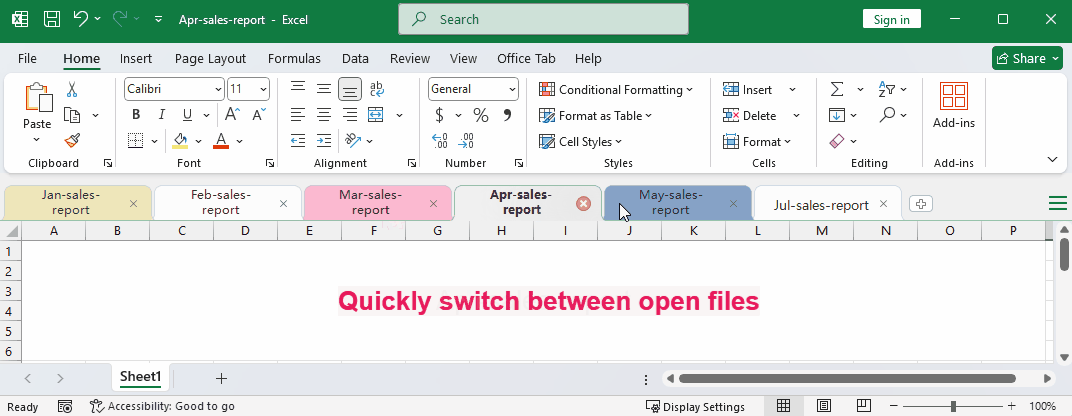Image resolution: width=1072 pixels, height=416 pixels.
Task: Toggle Bold formatting
Action: 135,115
